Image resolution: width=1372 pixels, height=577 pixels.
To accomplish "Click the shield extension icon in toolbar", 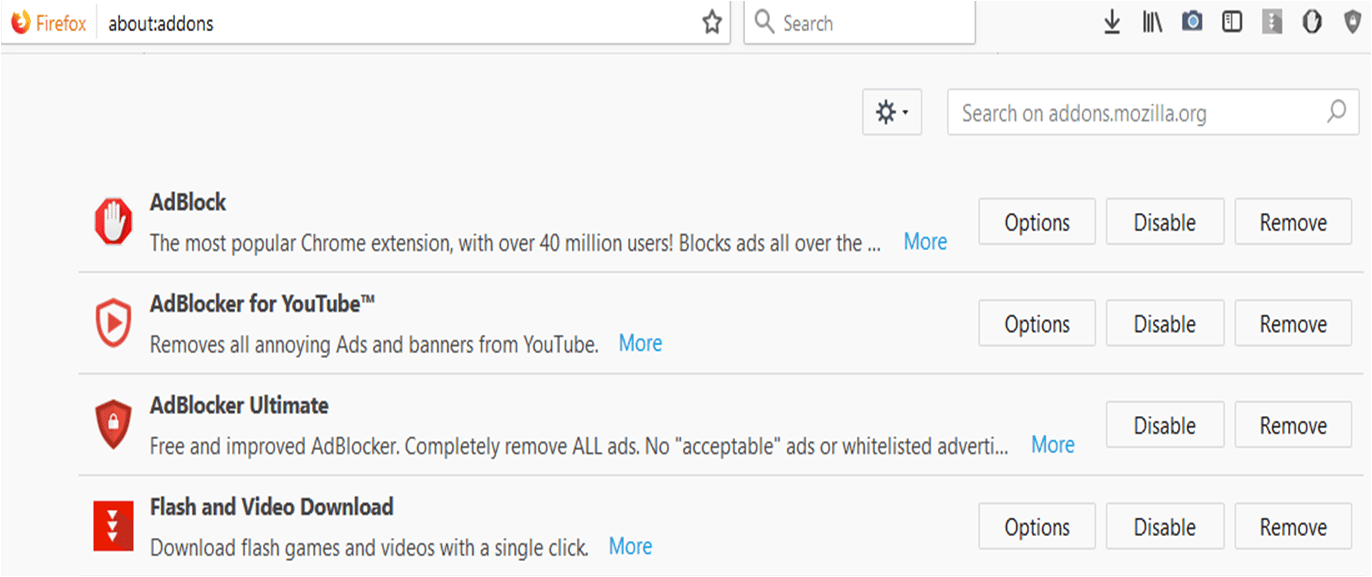I will (x=1352, y=21).
